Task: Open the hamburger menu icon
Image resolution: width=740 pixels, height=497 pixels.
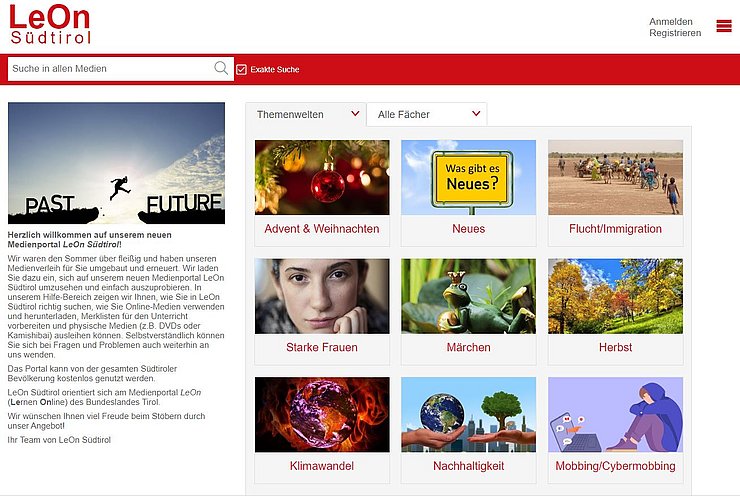Action: 724,26
